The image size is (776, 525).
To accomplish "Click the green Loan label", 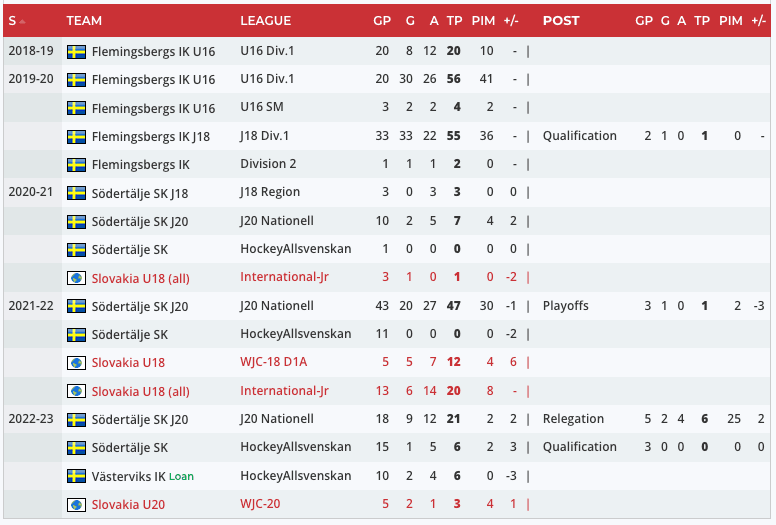I will [181, 477].
